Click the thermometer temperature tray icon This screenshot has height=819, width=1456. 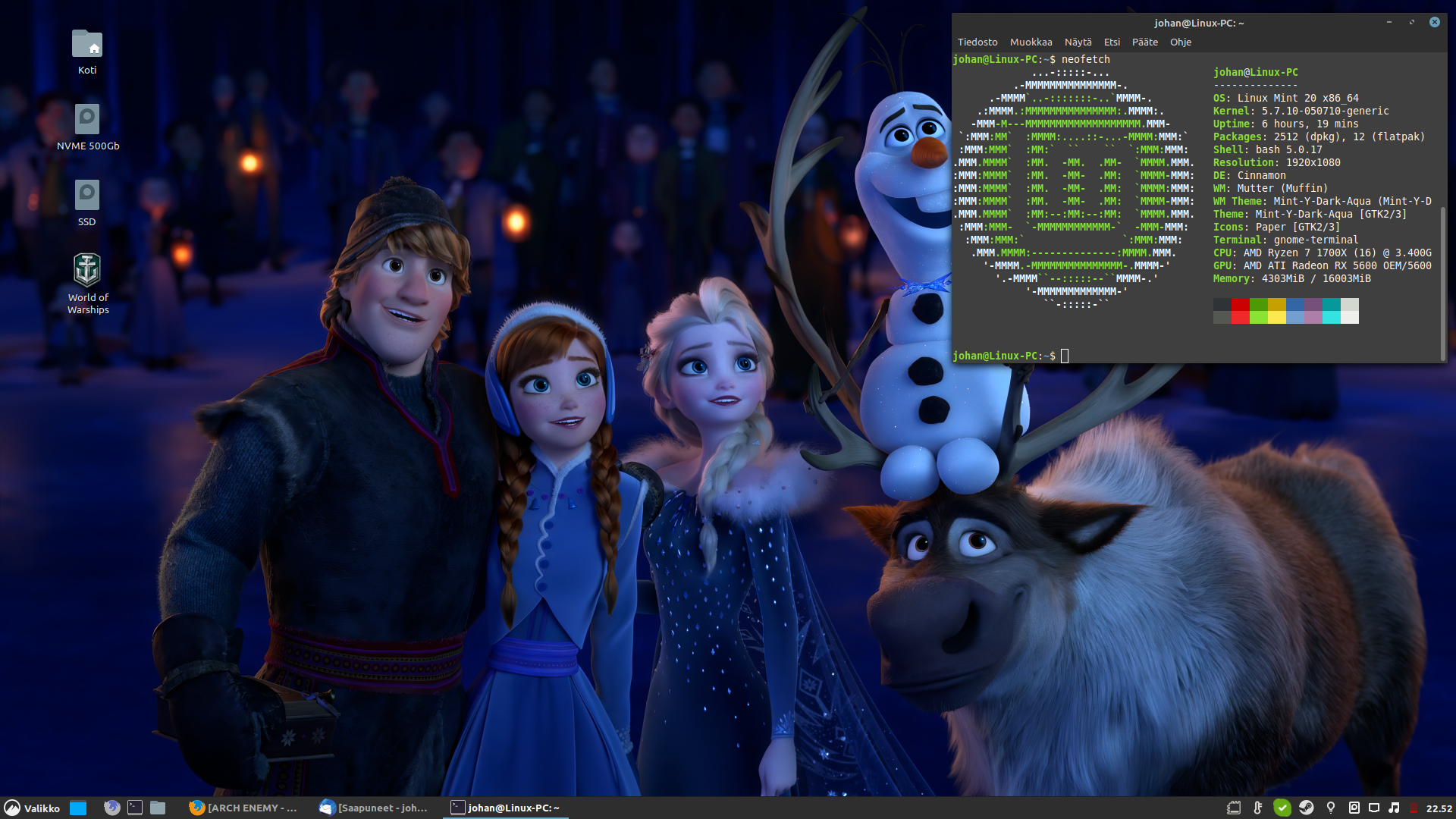[x=1257, y=808]
